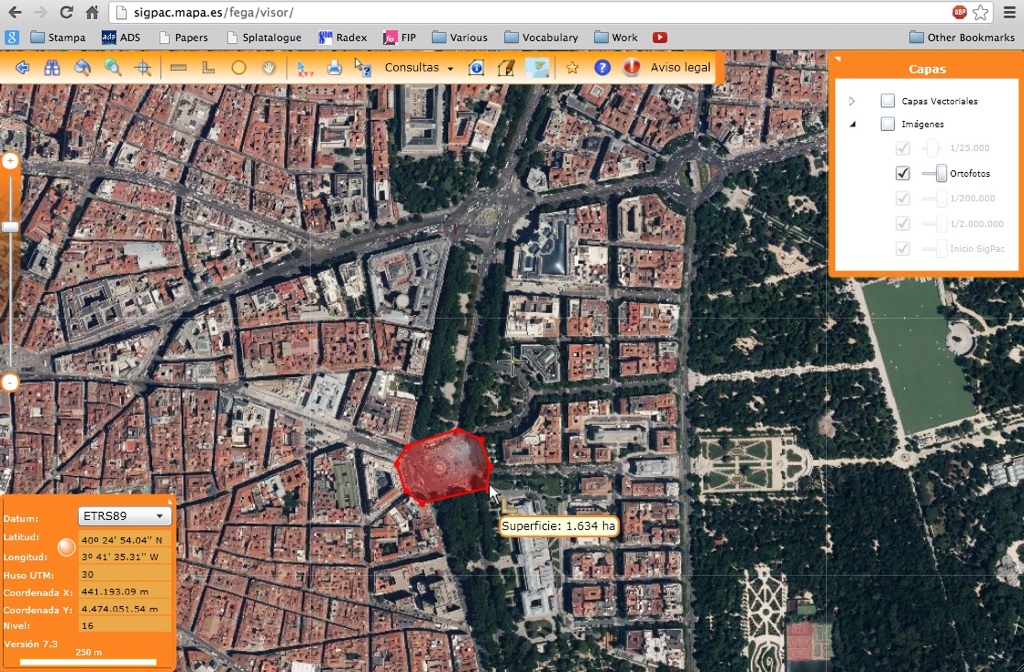The width and height of the screenshot is (1024, 672).
Task: Expand the Capas Vectoriales tree node
Action: click(852, 101)
